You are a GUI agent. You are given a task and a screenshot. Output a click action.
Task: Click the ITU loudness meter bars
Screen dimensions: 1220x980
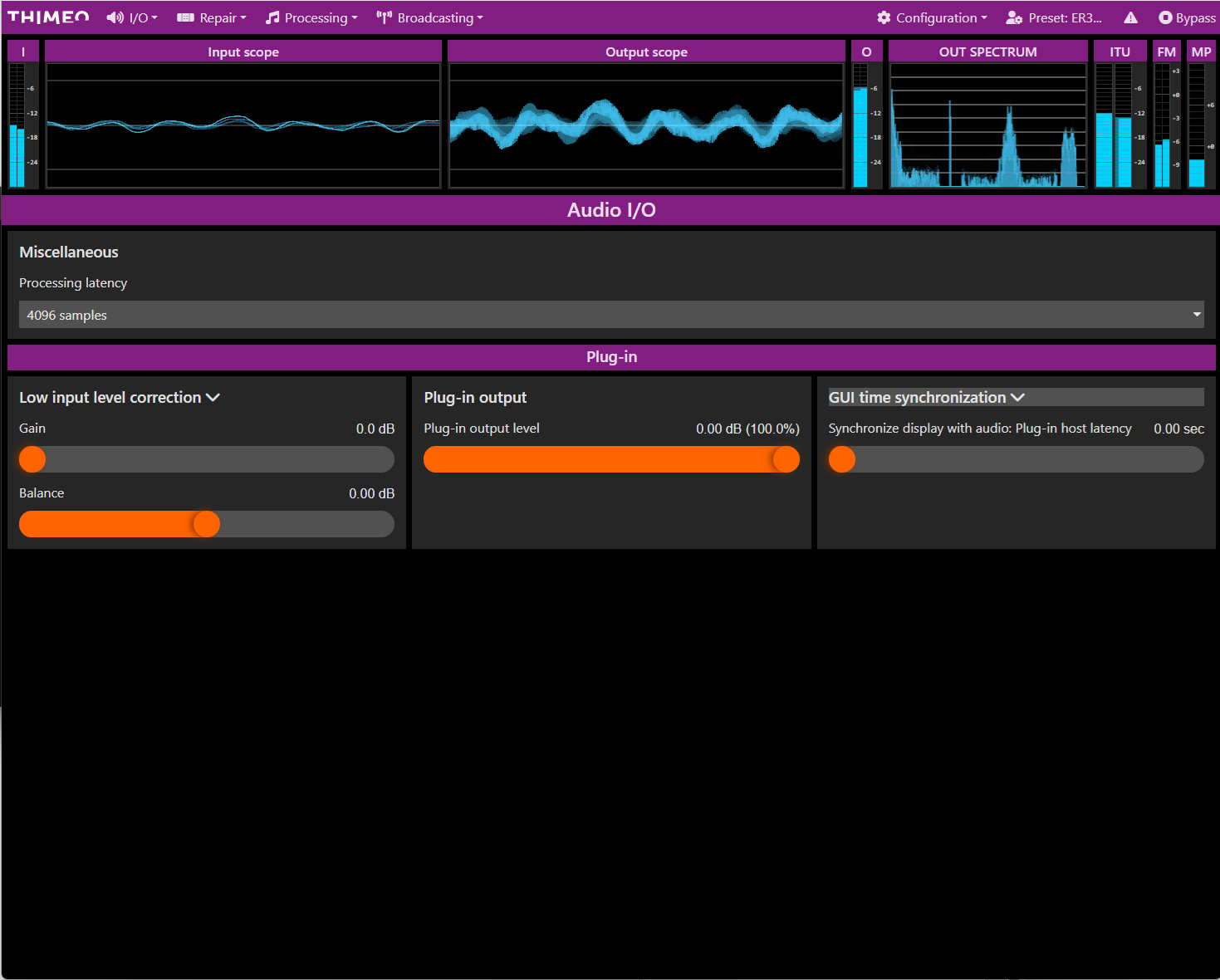pos(1113,125)
